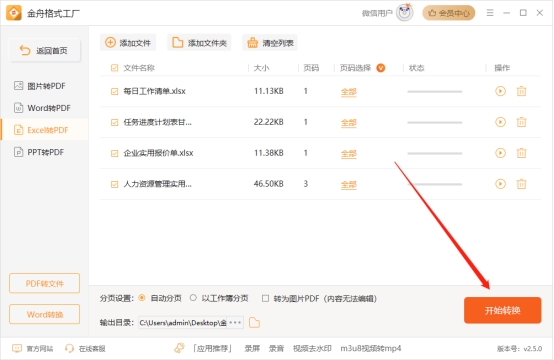Click 添加文件夹 to add a folder

coord(199,43)
